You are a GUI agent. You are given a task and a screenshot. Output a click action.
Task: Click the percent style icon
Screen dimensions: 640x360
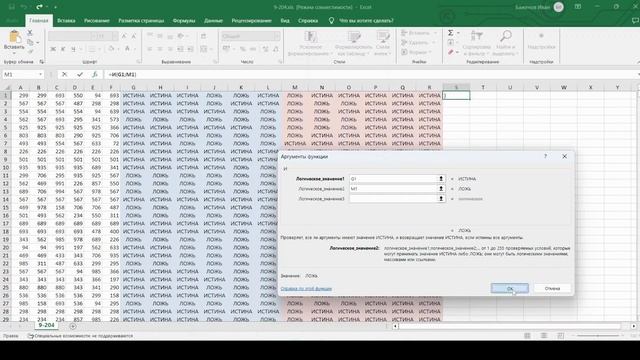[x=243, y=49]
